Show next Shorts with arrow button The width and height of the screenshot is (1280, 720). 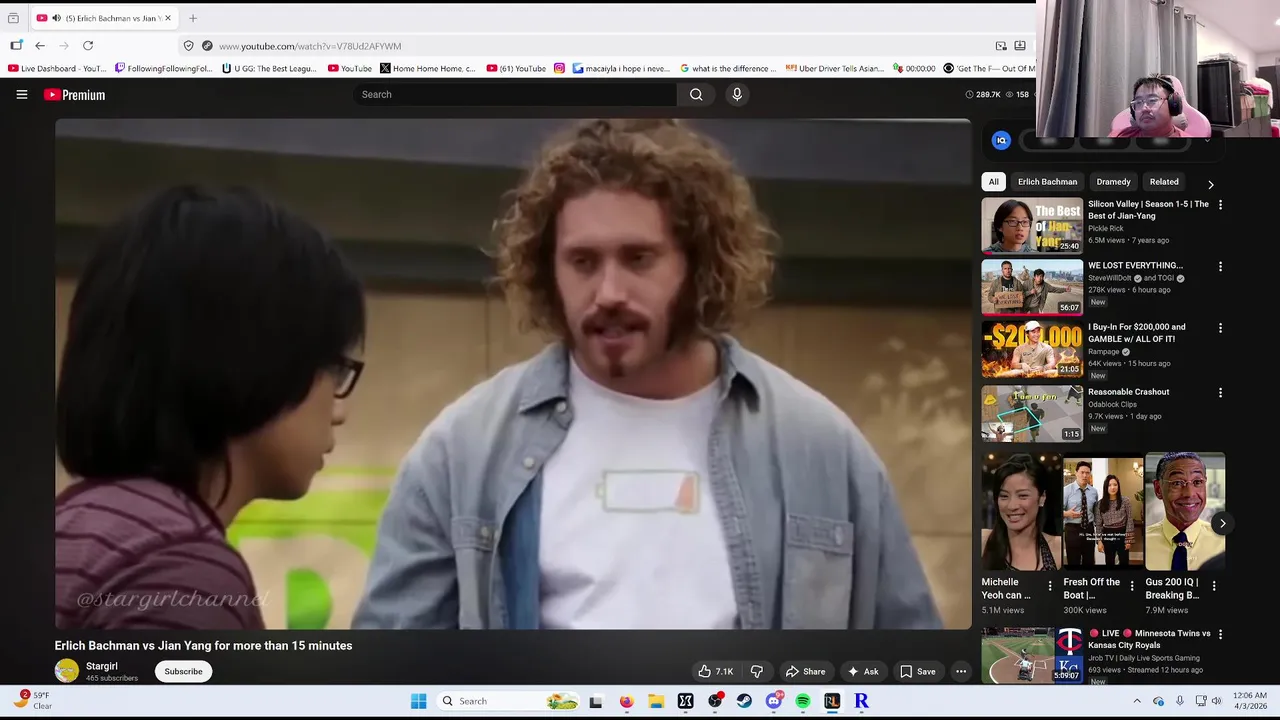[x=1222, y=524]
